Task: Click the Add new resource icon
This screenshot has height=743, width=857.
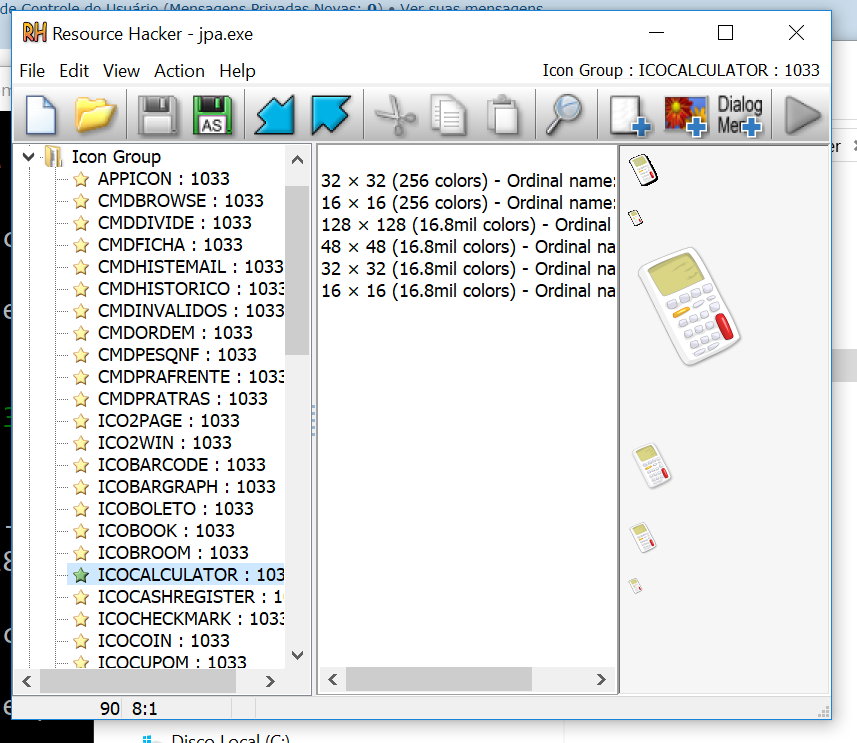Action: coord(630,115)
